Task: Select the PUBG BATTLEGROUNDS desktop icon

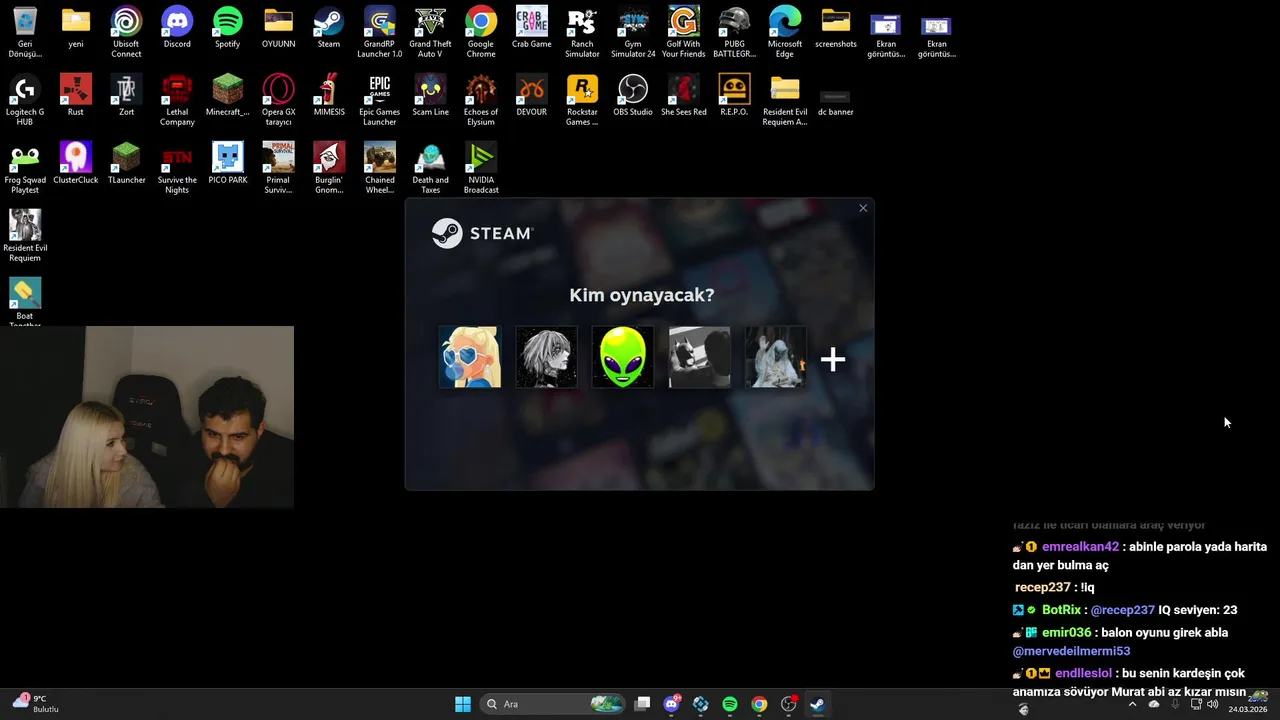Action: point(734,32)
